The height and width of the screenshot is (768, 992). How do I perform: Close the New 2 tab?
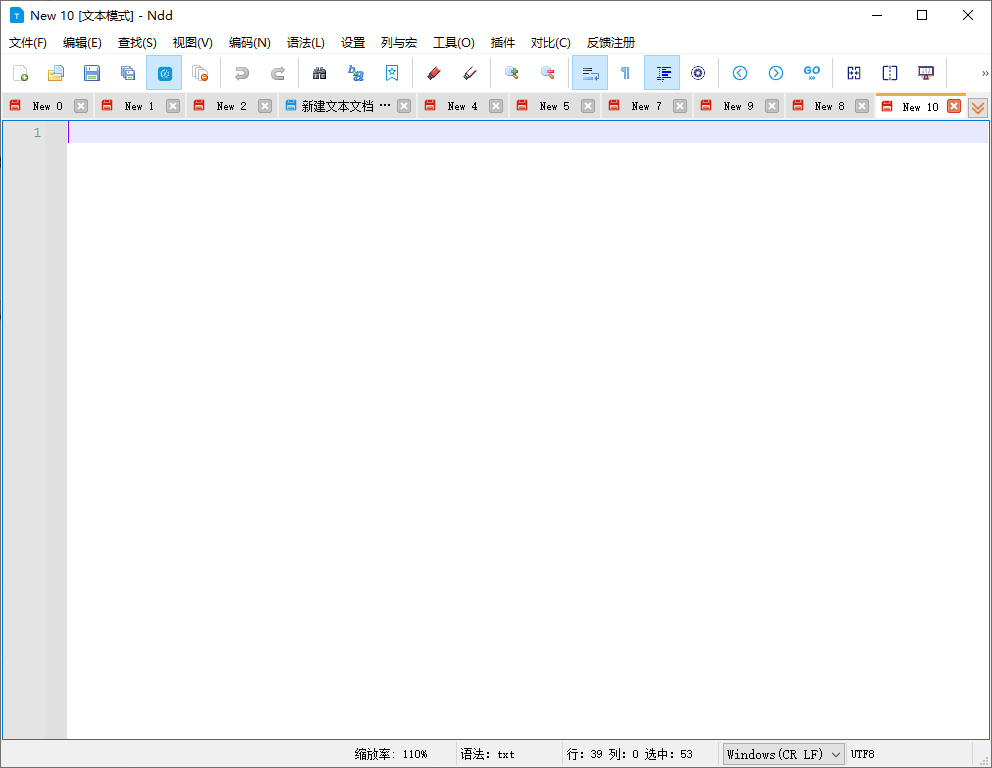(264, 106)
